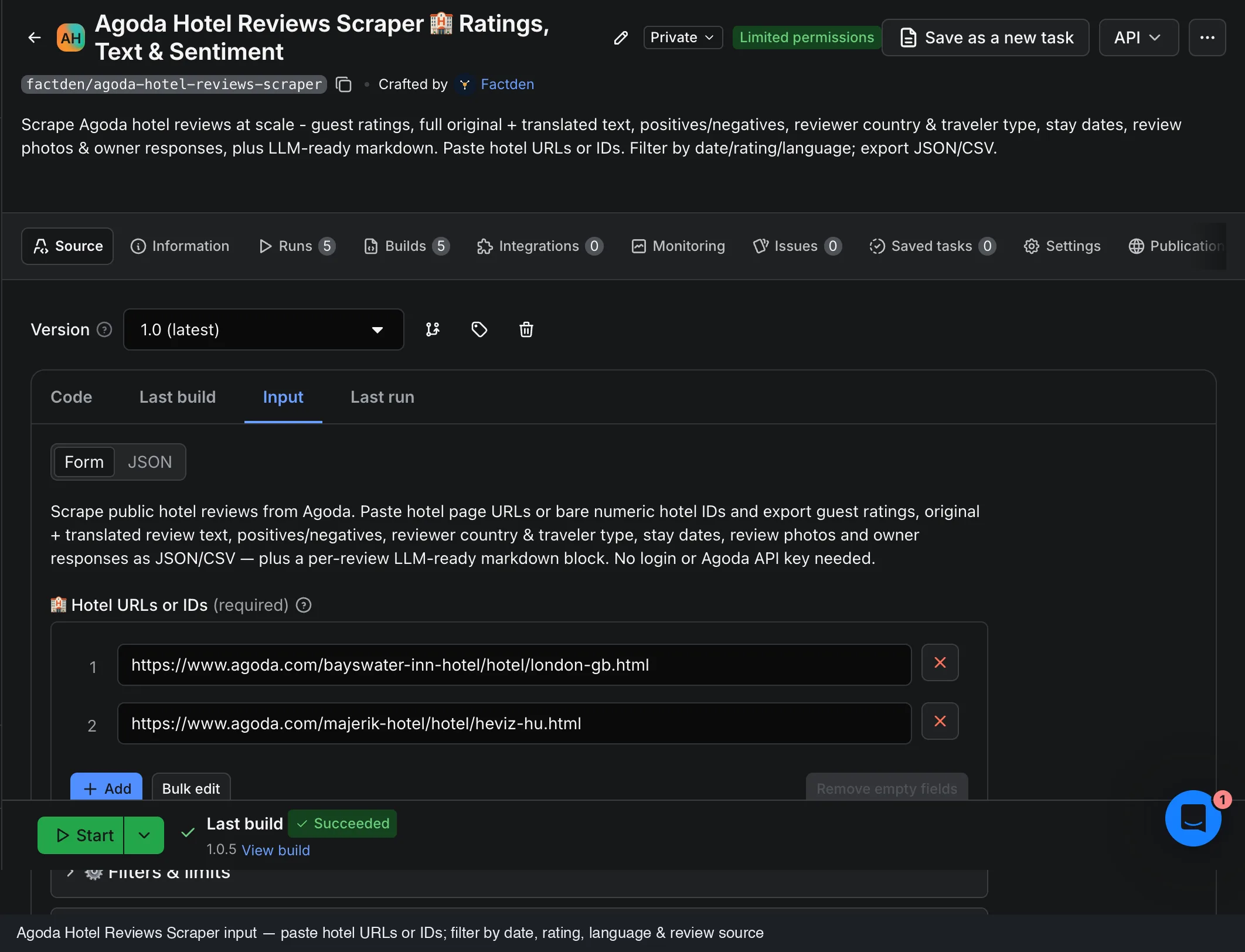Open the Private visibility dropdown

[683, 38]
